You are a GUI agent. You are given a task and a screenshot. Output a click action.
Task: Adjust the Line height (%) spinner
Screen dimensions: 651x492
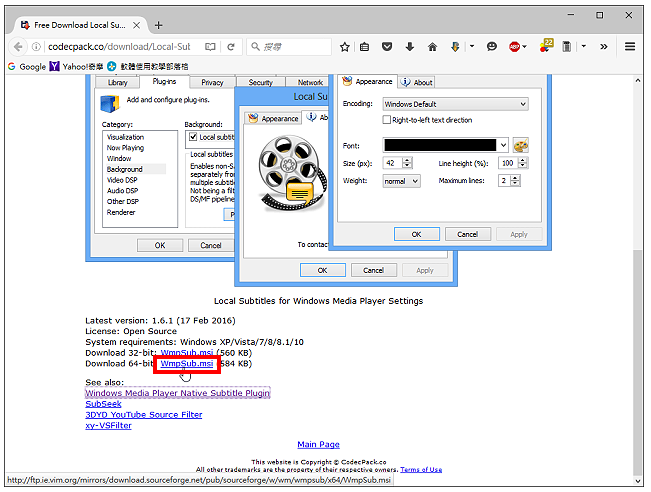point(523,163)
